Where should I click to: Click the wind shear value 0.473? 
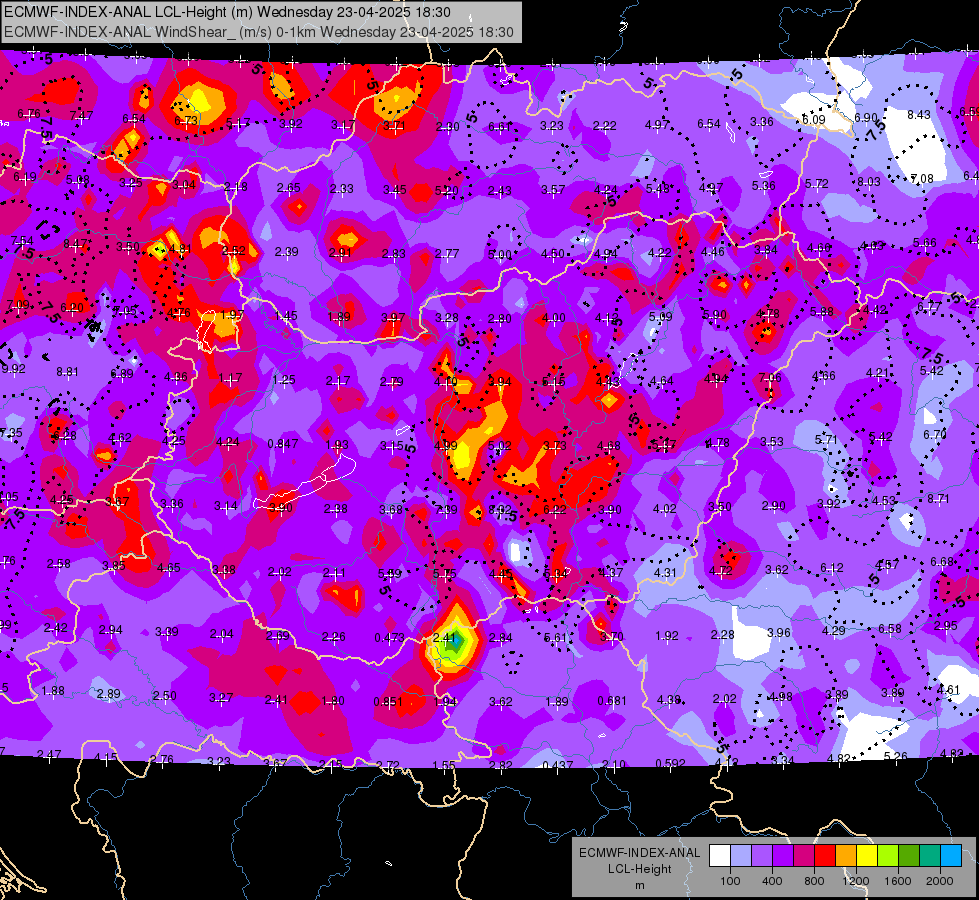click(x=390, y=637)
